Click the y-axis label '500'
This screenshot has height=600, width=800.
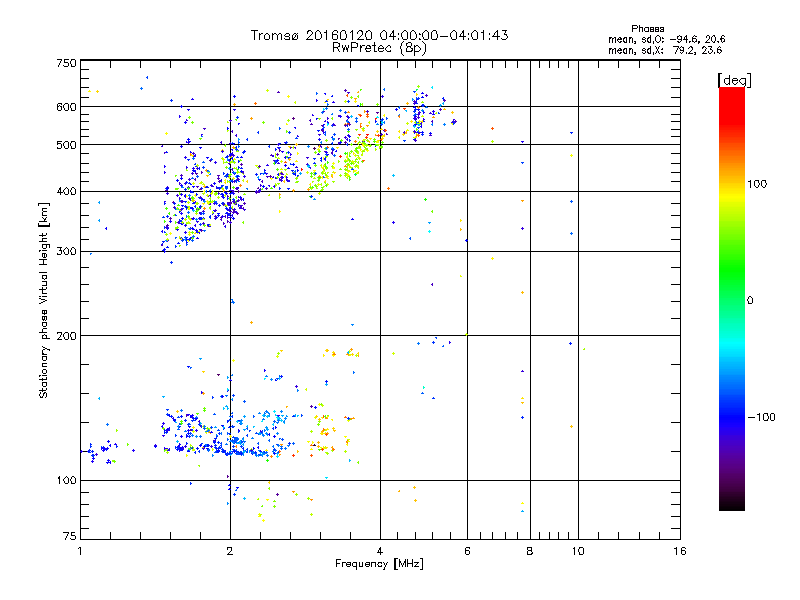click(x=66, y=145)
